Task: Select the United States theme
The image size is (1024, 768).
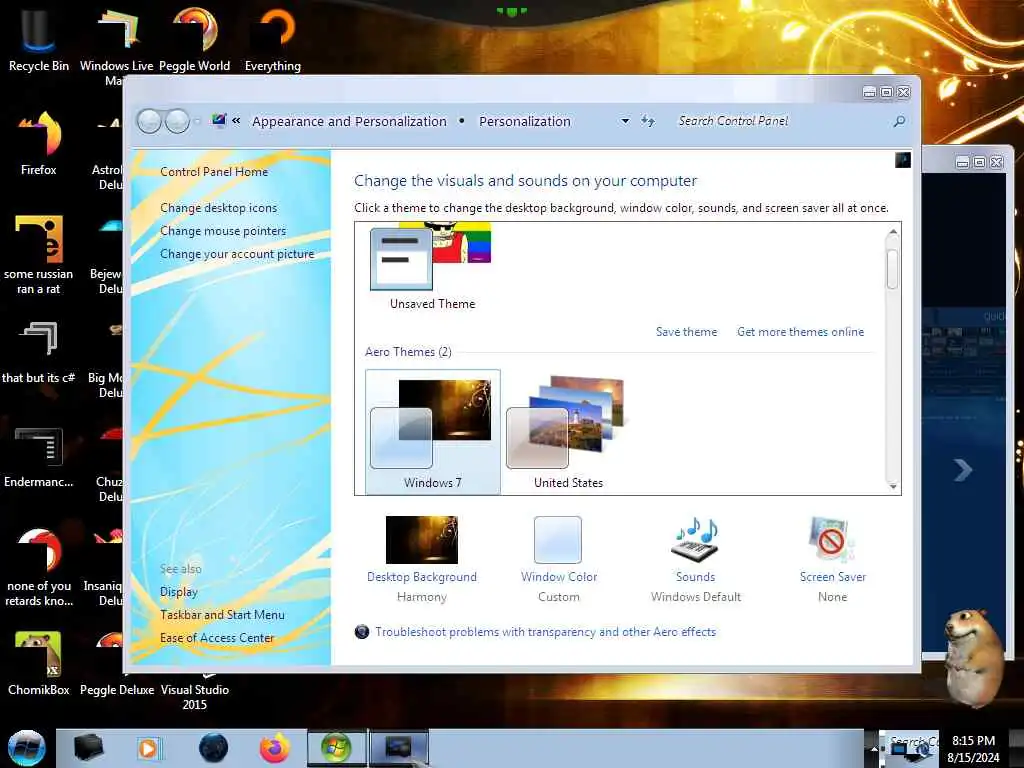Action: click(x=568, y=431)
